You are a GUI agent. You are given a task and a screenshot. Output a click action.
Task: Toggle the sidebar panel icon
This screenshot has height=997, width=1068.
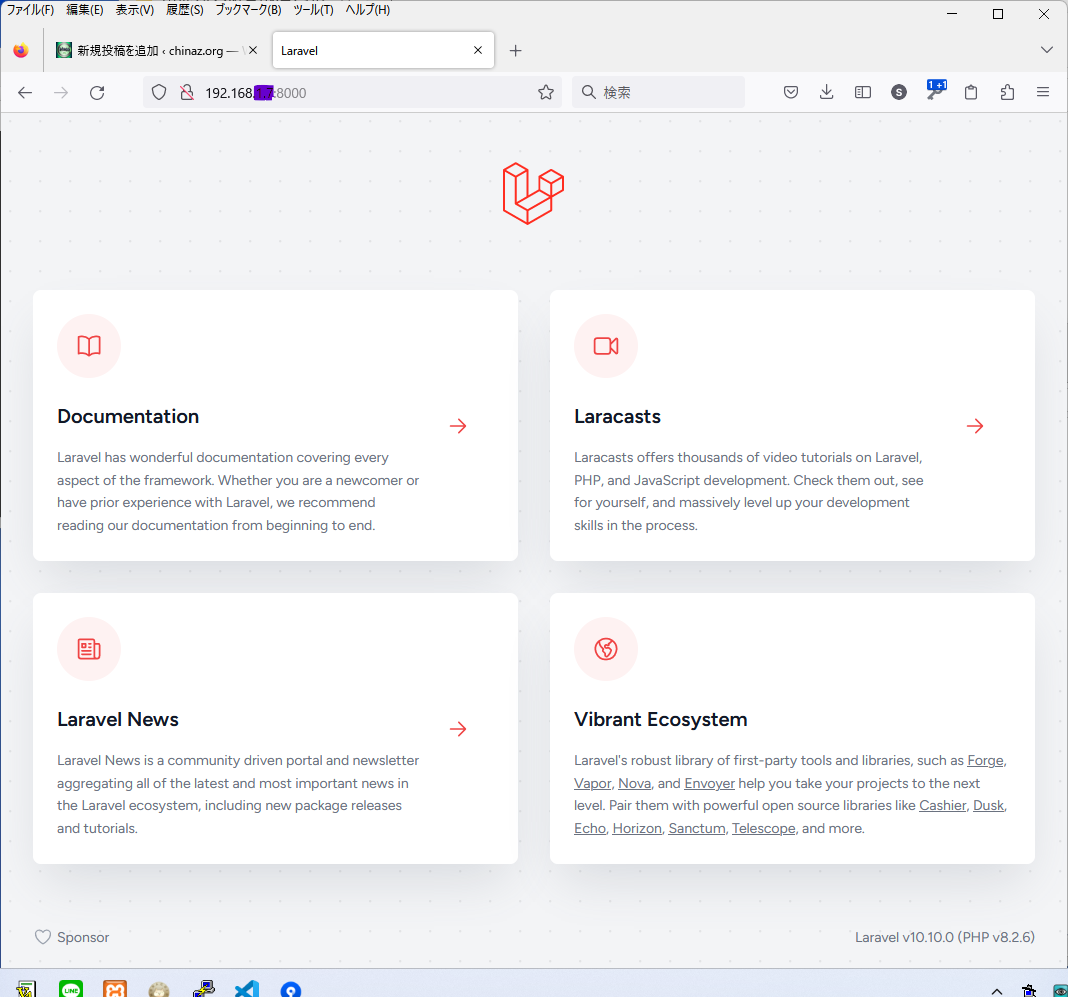pyautogui.click(x=863, y=93)
